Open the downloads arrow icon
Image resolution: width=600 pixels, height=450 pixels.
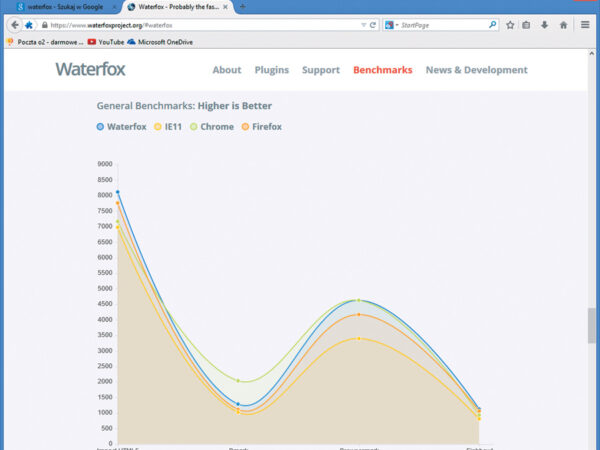click(x=544, y=25)
